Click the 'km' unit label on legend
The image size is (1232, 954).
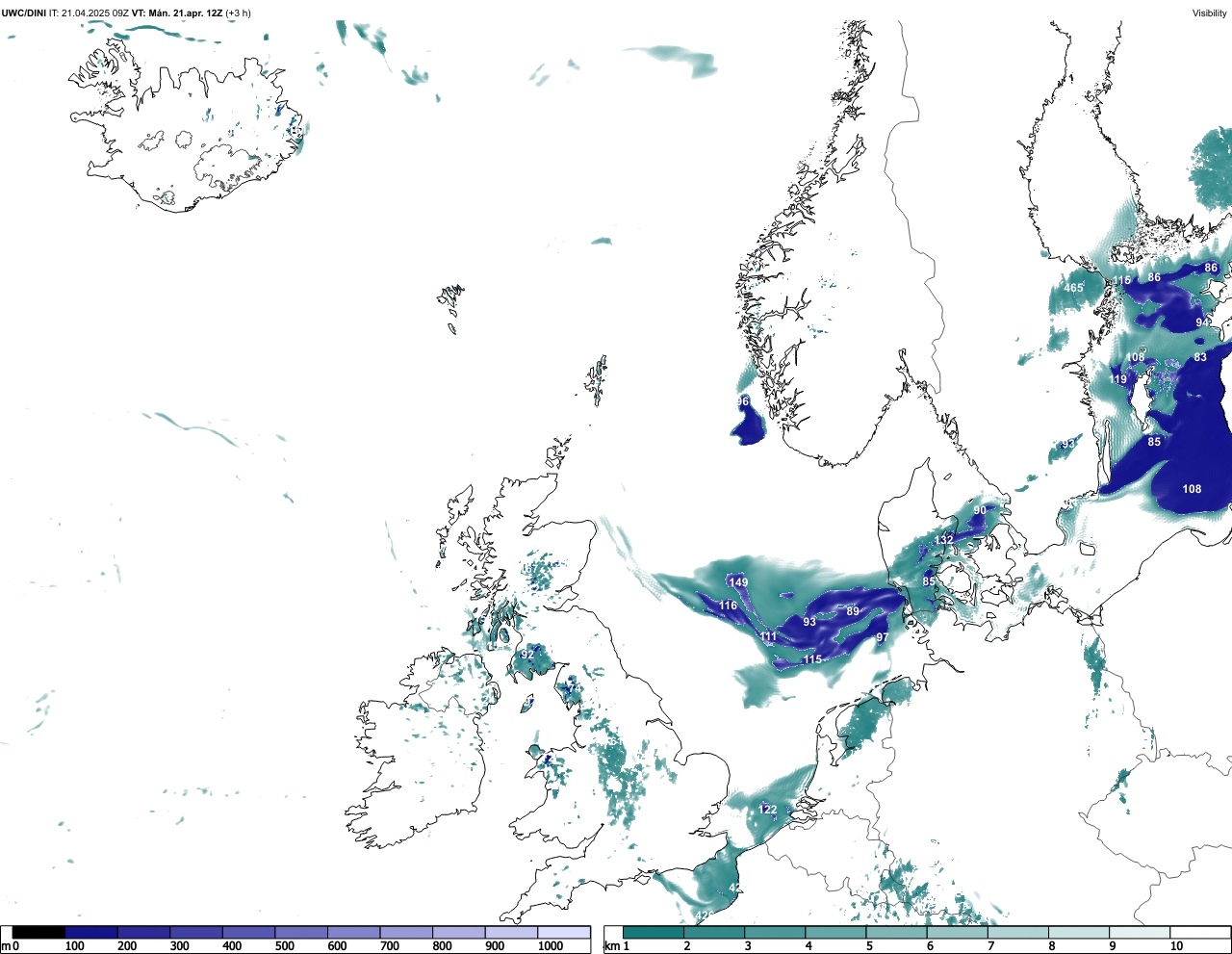point(611,946)
